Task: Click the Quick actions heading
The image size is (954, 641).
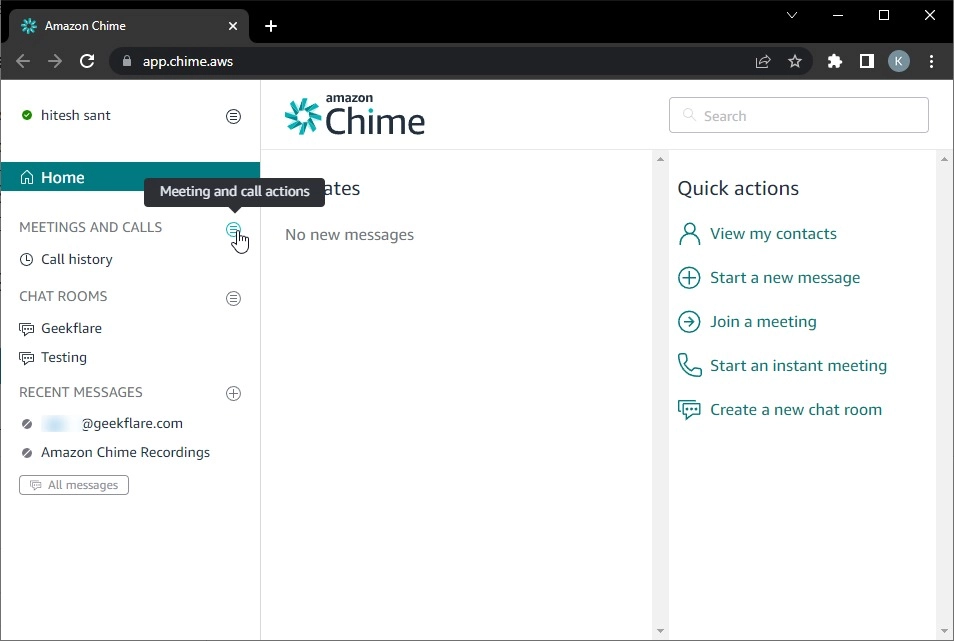Action: (x=738, y=189)
